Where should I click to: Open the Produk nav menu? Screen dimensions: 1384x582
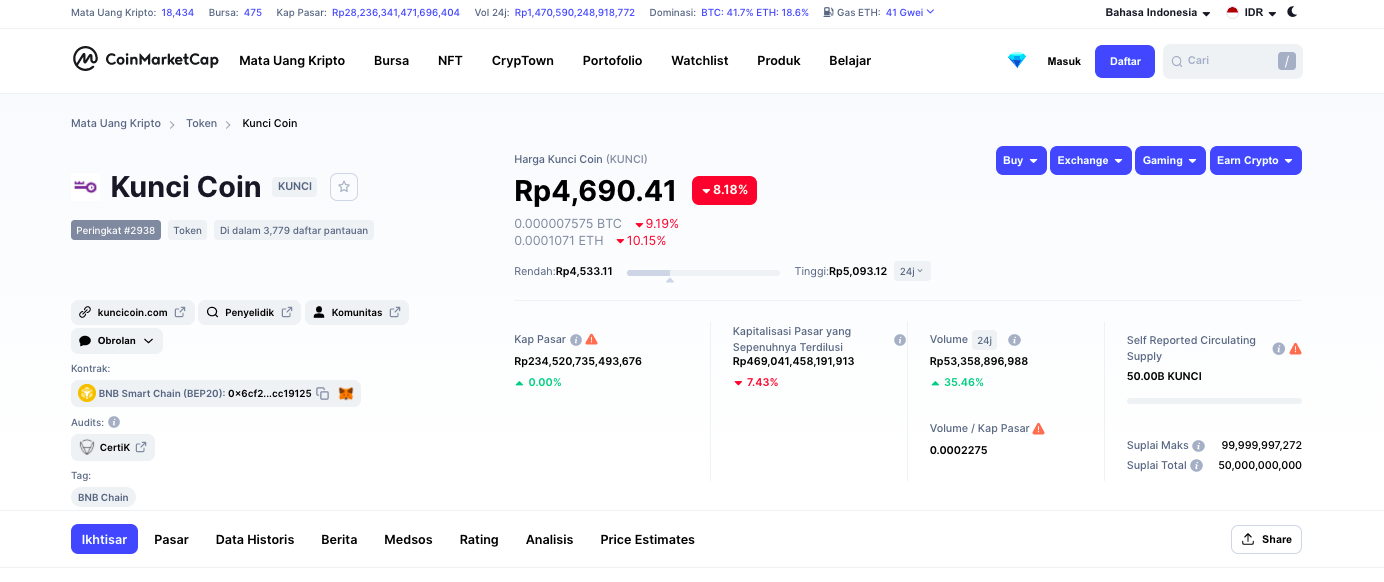click(779, 61)
